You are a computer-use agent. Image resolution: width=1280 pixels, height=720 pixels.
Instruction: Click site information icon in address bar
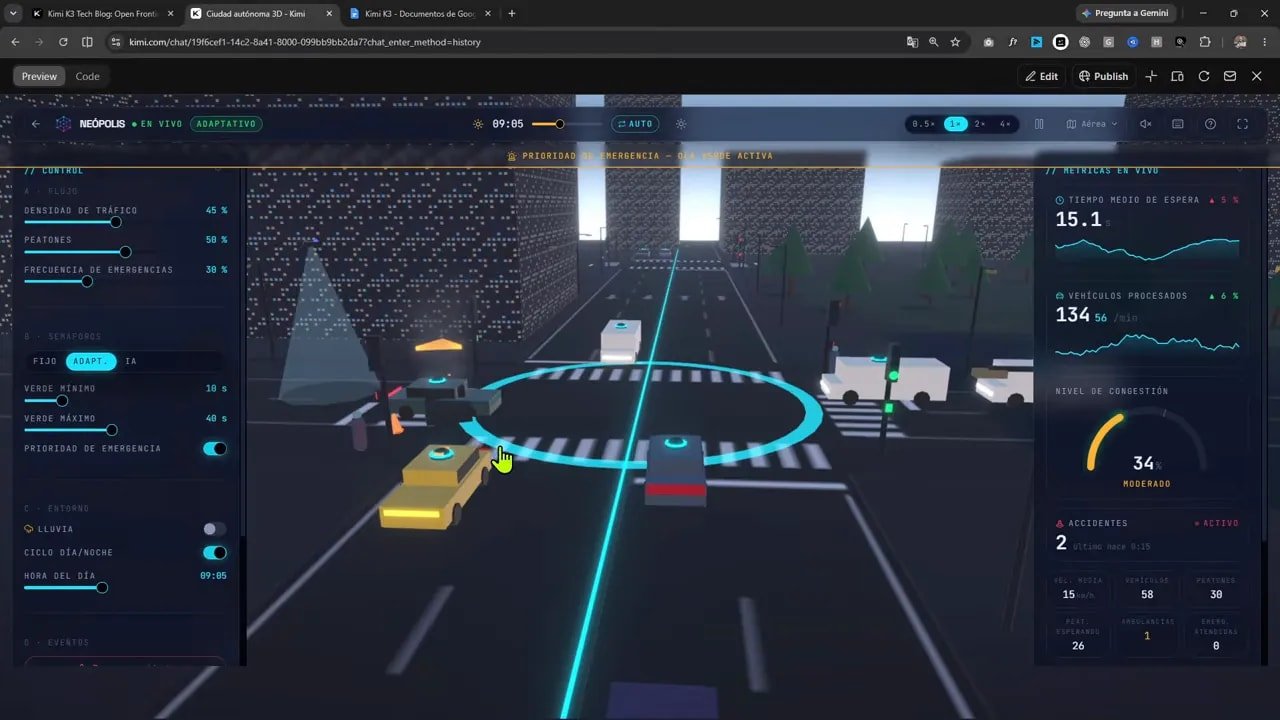pyautogui.click(x=116, y=42)
